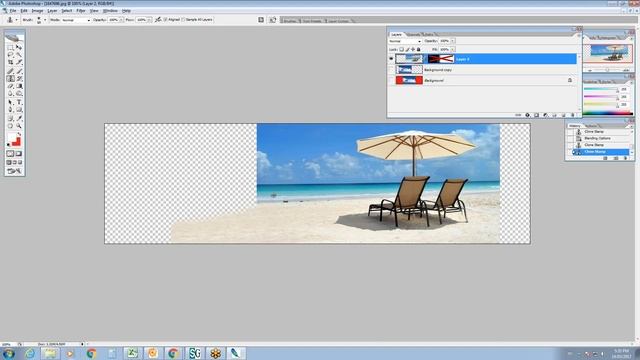Open the Layer menu

point(52,11)
